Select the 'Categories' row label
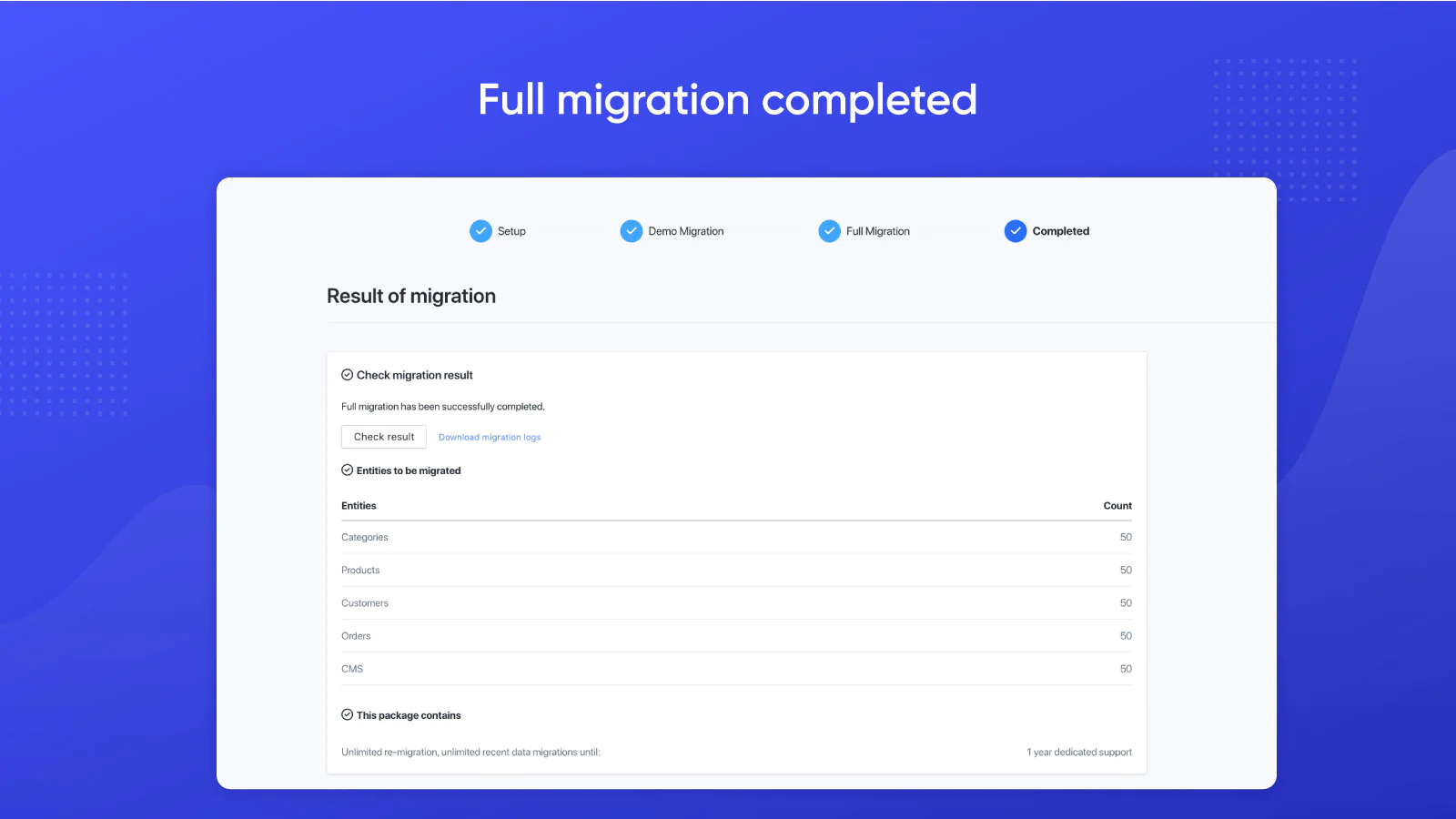The width and height of the screenshot is (1456, 819). tap(365, 538)
